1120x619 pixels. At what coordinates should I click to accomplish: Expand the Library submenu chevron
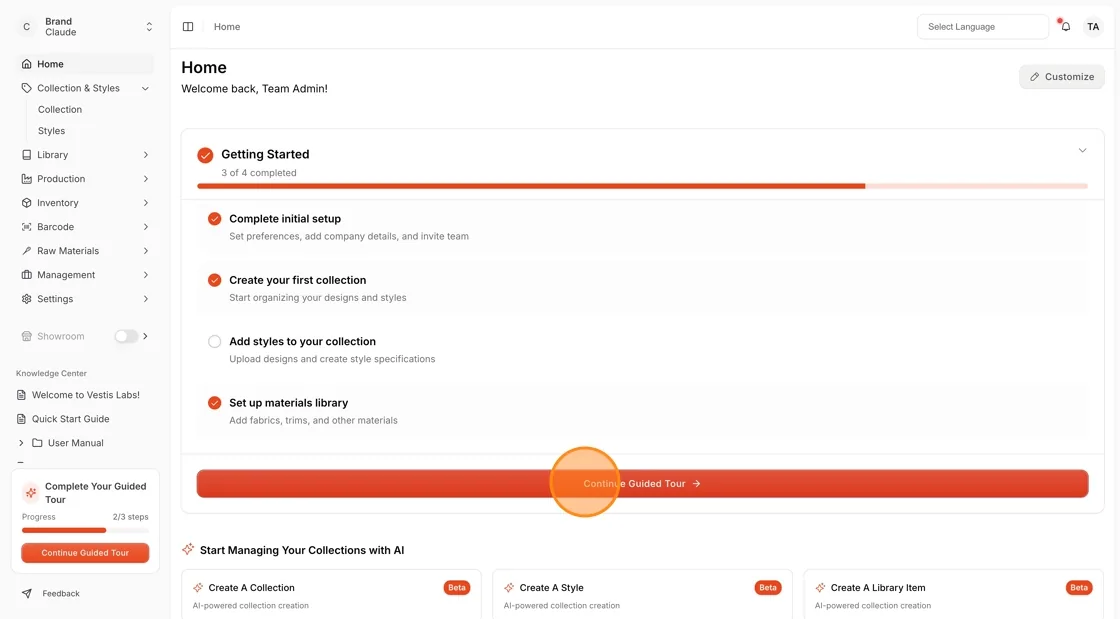(146, 155)
